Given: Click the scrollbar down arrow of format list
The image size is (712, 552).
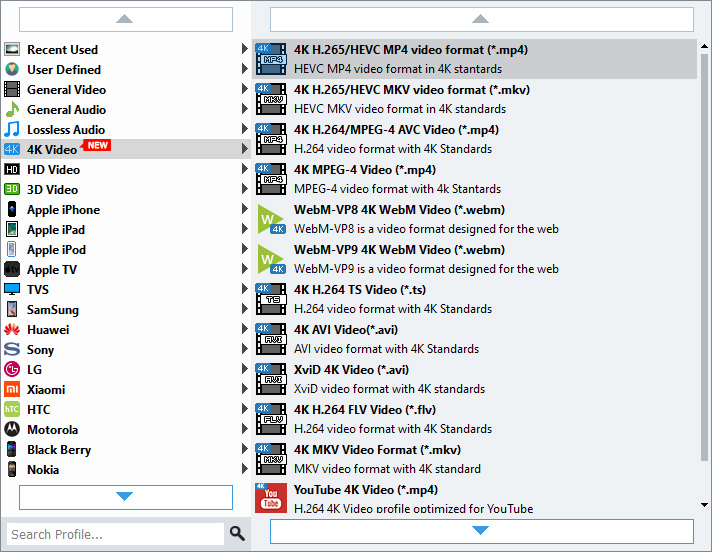Looking at the screenshot, I should coord(704,504).
